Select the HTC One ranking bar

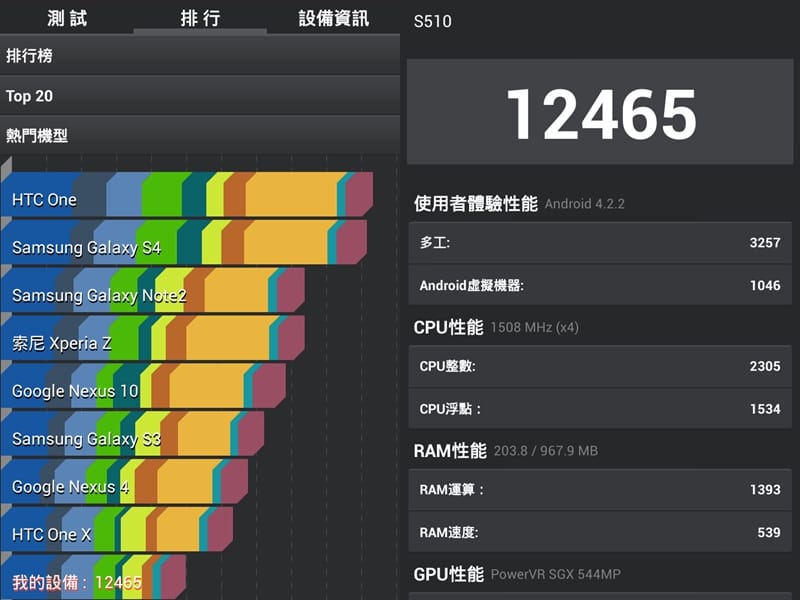tap(187, 194)
